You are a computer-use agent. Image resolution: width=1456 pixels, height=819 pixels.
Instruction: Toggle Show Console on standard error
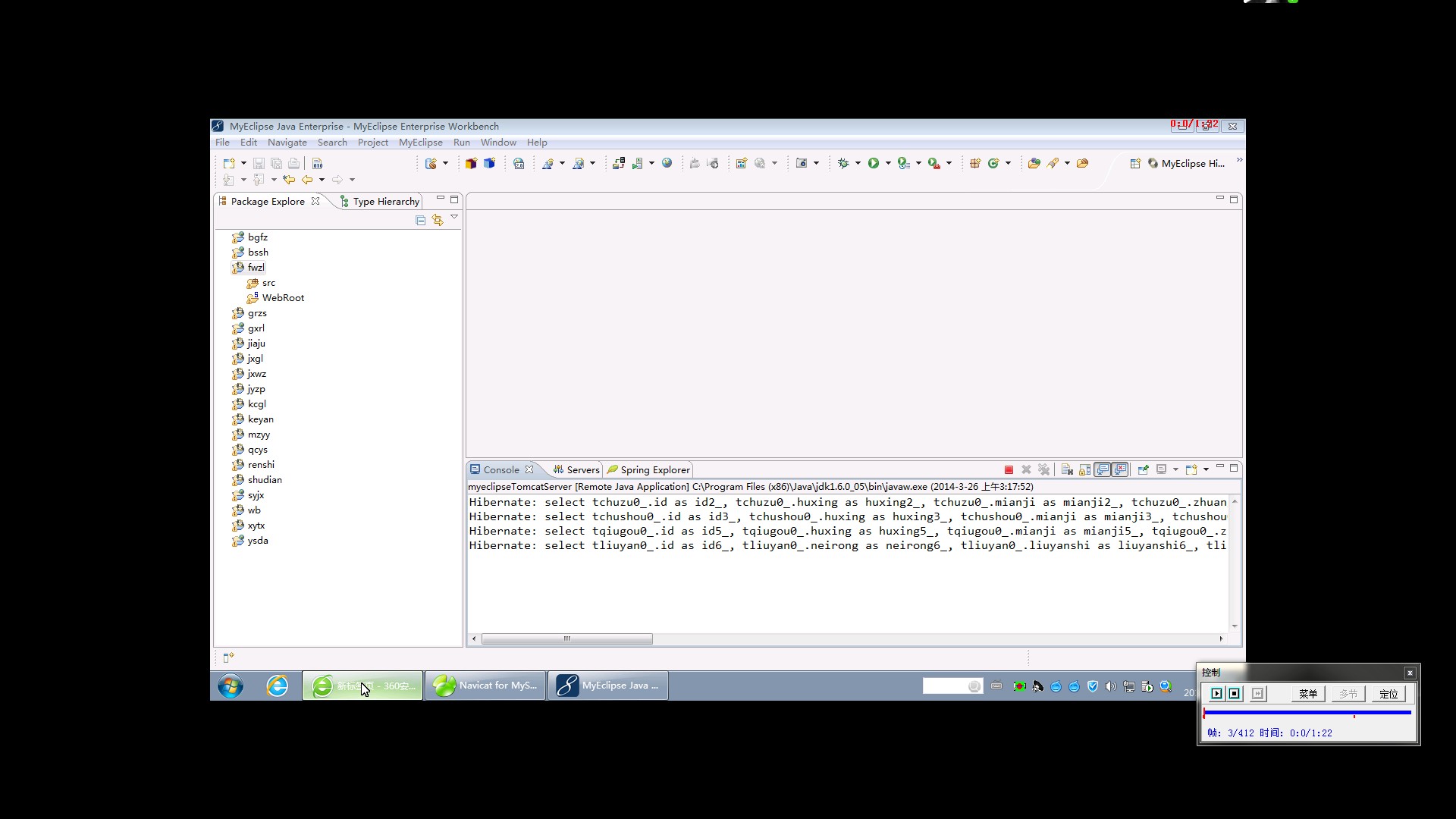tap(1120, 470)
